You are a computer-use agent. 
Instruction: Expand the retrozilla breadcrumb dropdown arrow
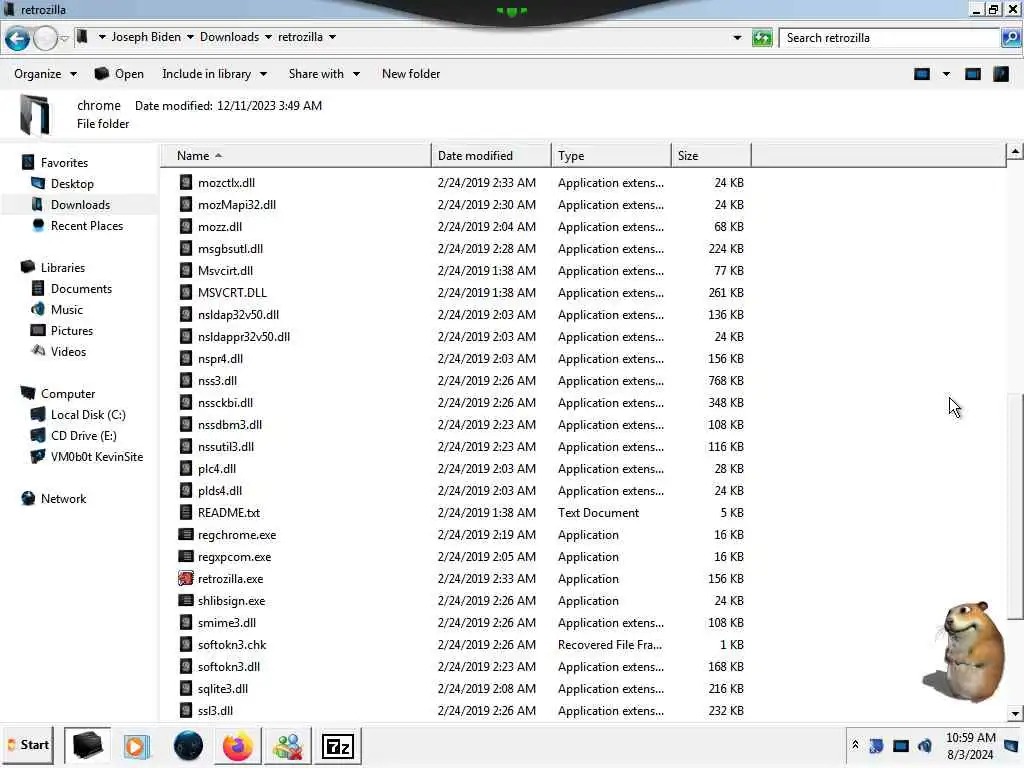[332, 37]
